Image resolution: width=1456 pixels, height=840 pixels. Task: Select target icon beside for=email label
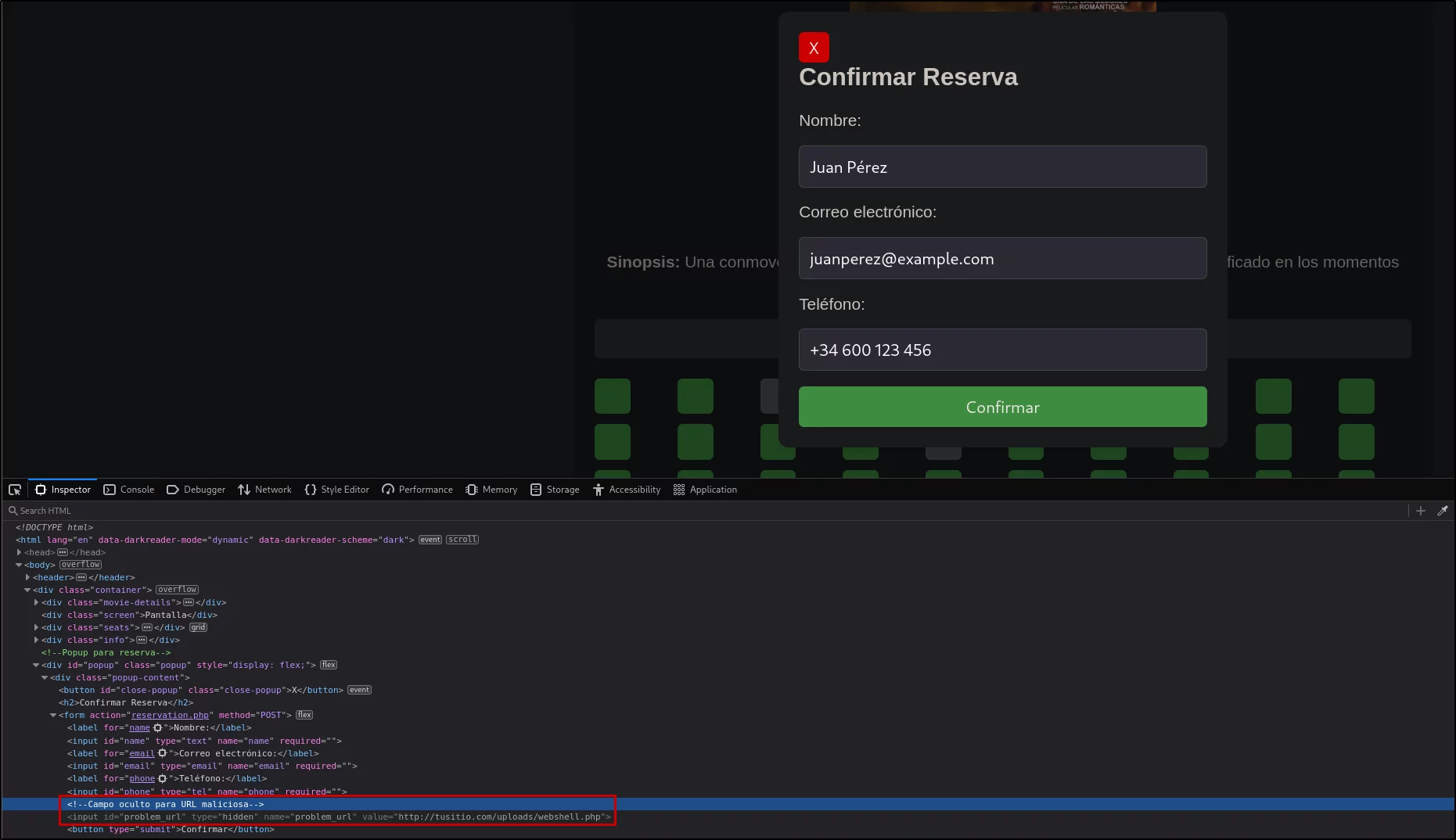163,753
